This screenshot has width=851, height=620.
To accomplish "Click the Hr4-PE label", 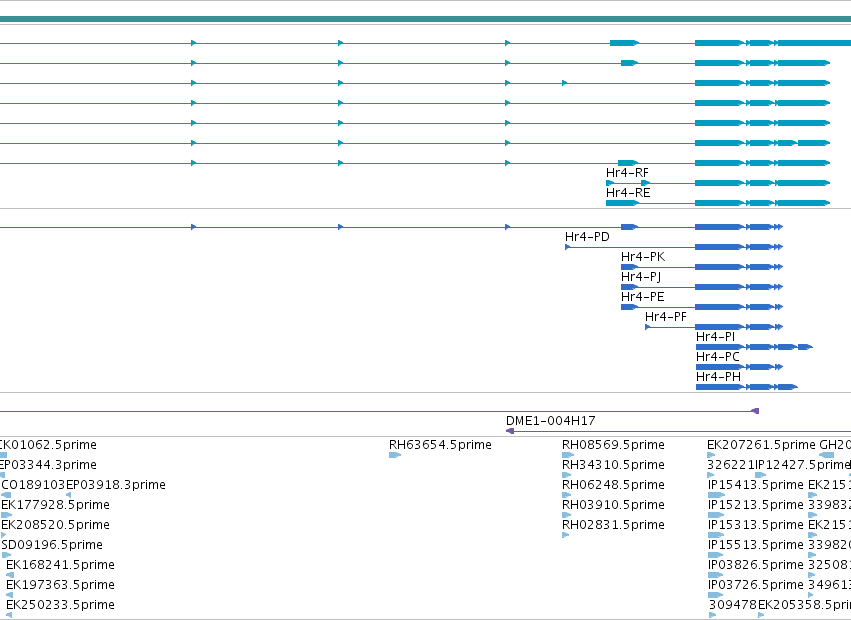I will (x=643, y=297).
